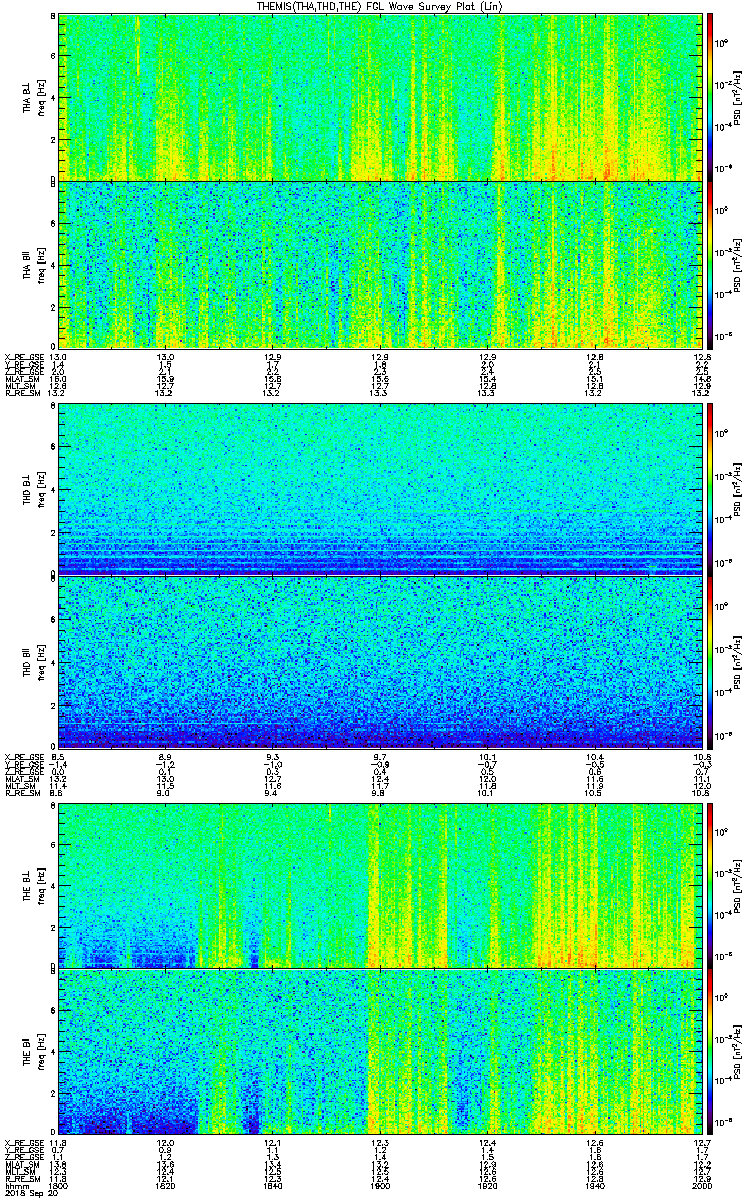Select the THA BL spectrogram panel

[379, 96]
